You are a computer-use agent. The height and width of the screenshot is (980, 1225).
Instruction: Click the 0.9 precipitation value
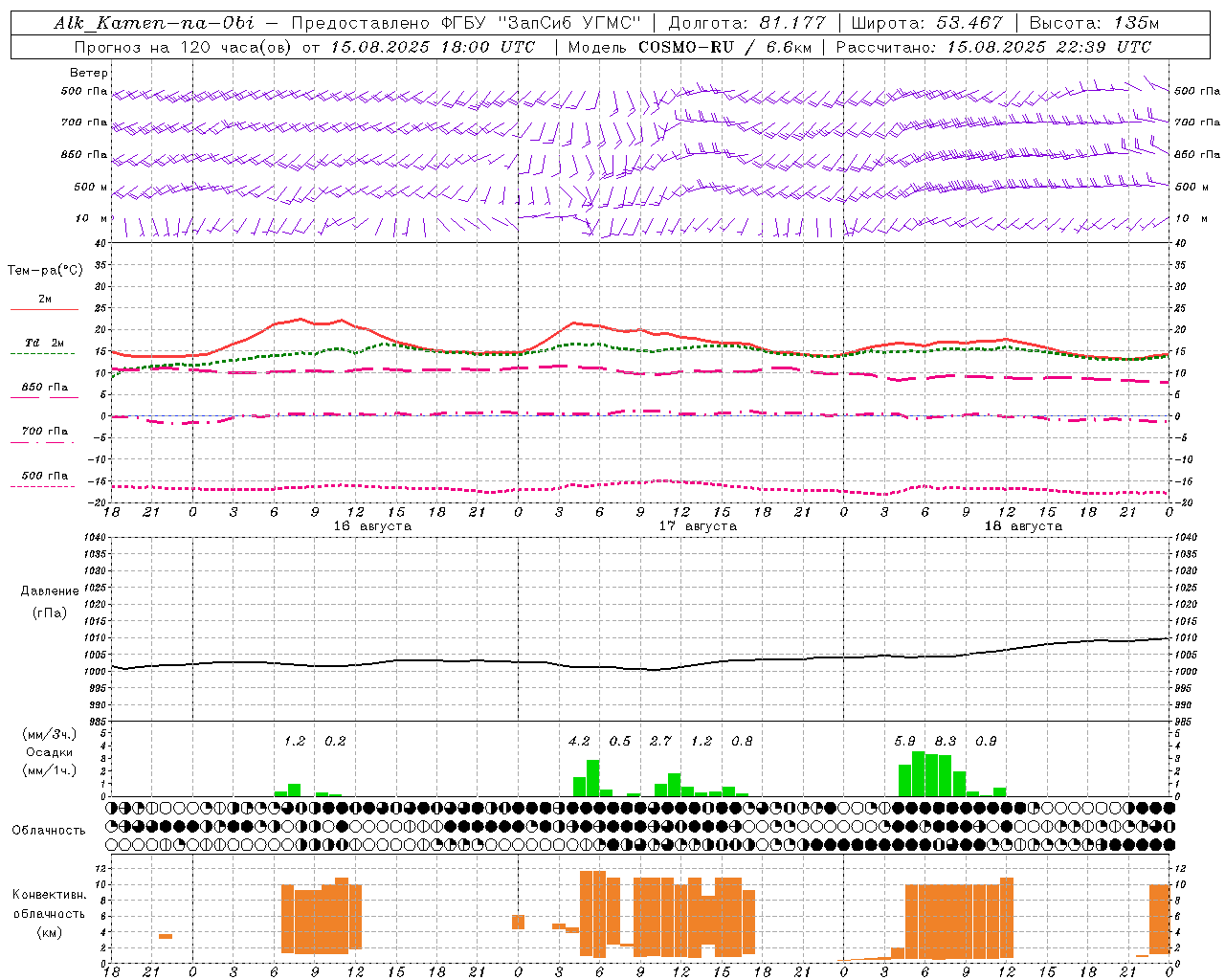986,741
